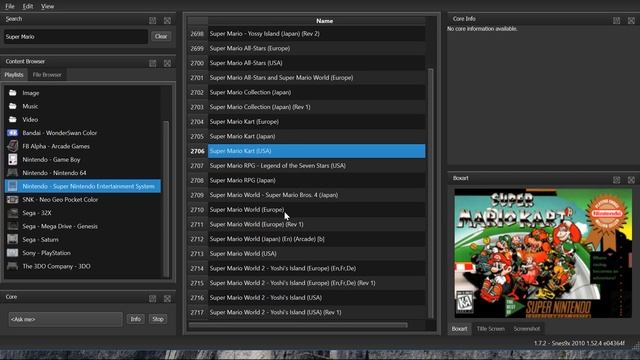The width and height of the screenshot is (640, 360).
Task: Click the Super Mario Kart boxart image
Action: point(543,253)
